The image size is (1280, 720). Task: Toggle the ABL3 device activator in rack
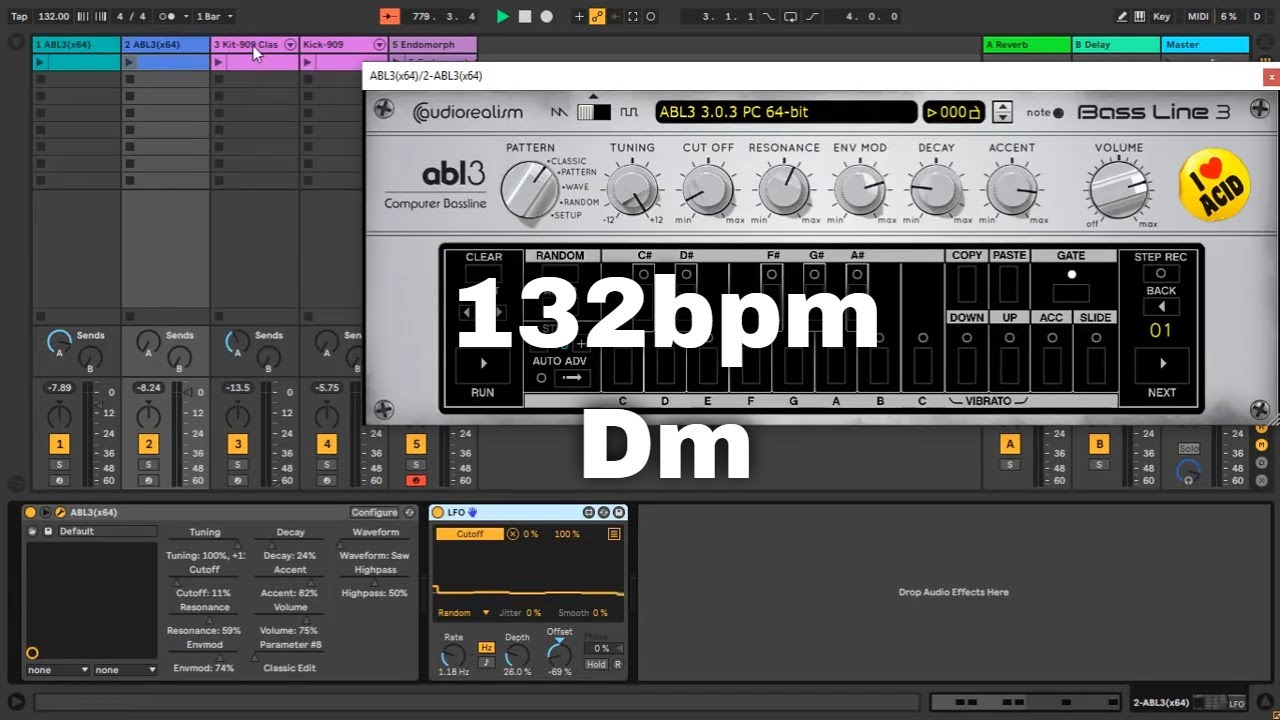coord(30,512)
